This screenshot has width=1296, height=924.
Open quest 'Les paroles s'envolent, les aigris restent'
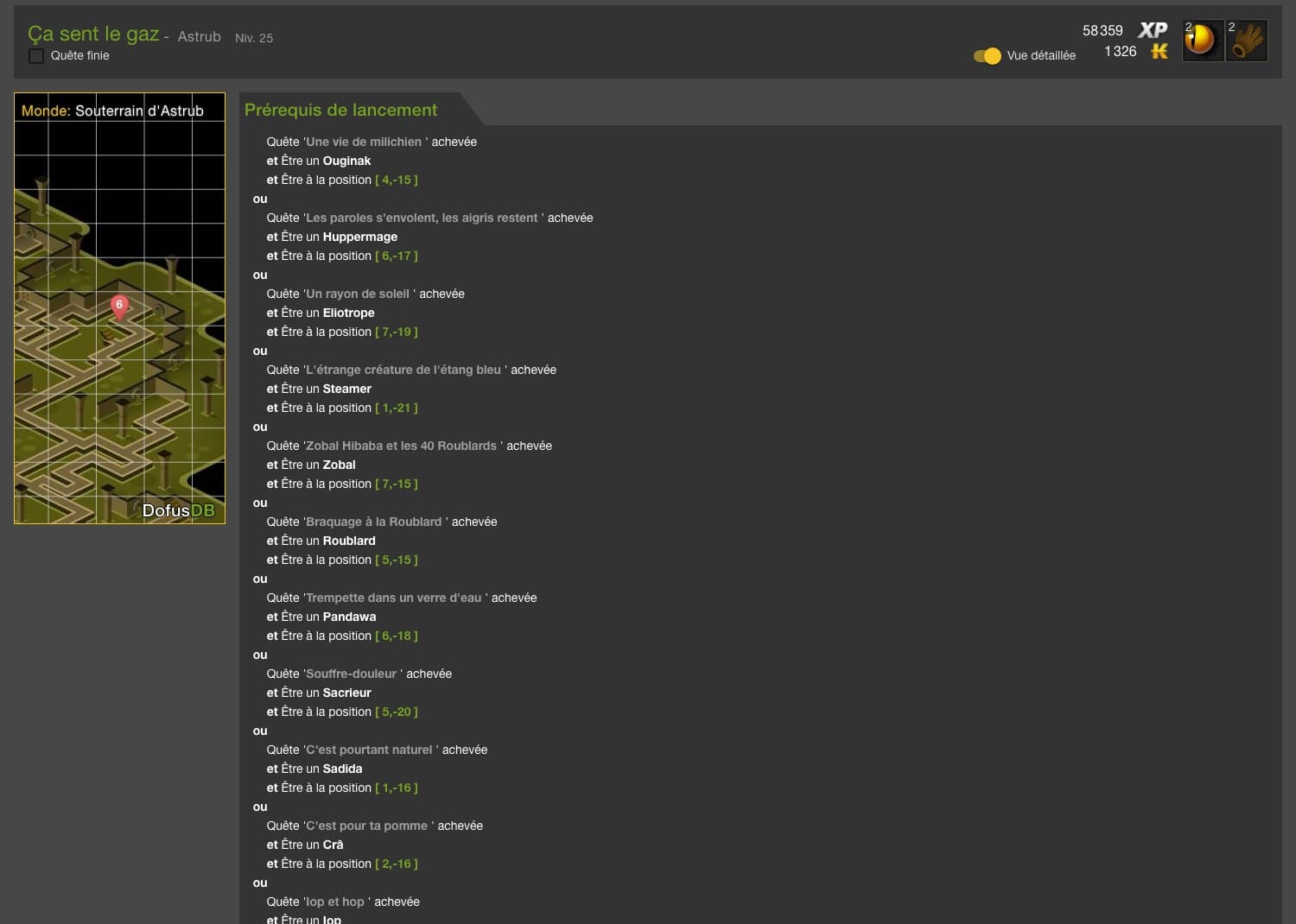[x=422, y=218]
